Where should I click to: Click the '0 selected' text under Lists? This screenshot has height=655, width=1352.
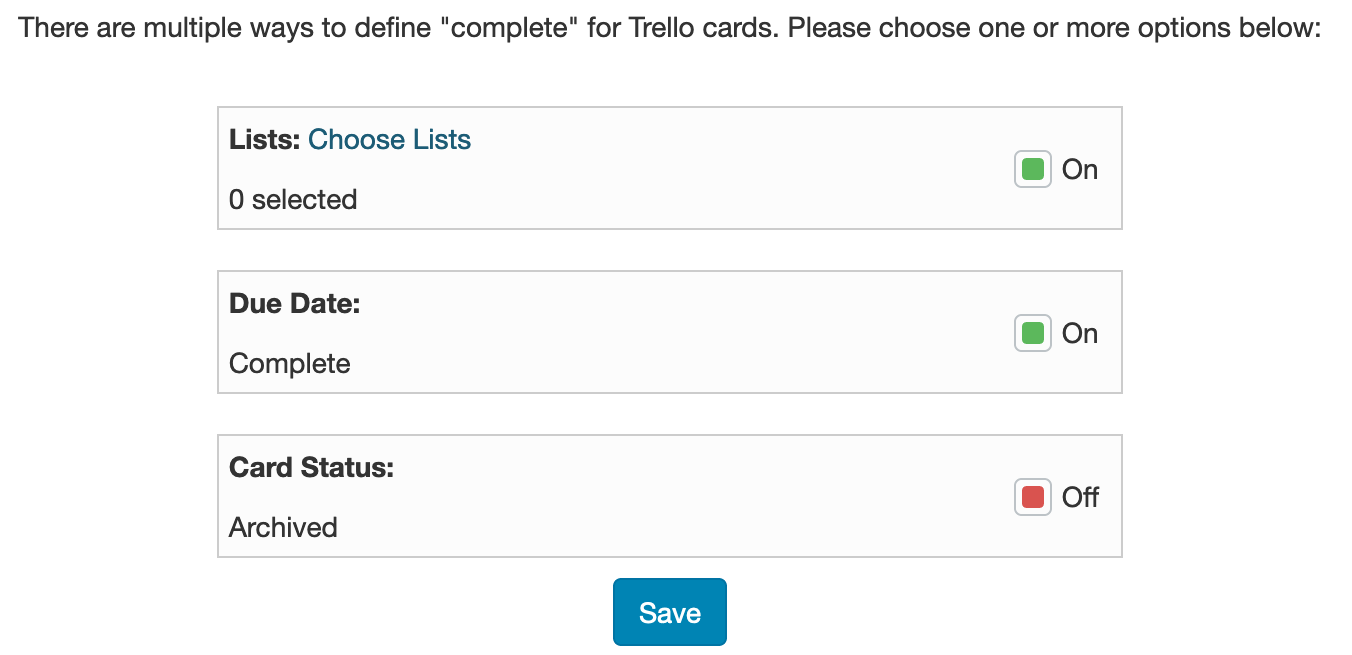(293, 200)
